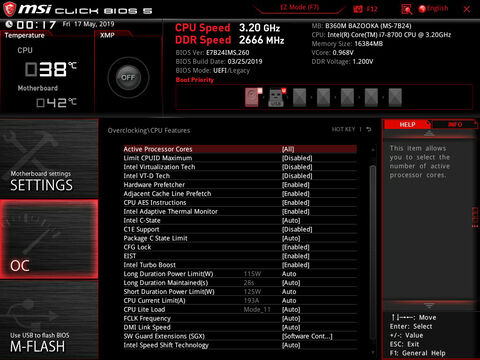Select SW Guard Extensions (SGX) row
The height and width of the screenshot is (360, 480).
click(240, 336)
